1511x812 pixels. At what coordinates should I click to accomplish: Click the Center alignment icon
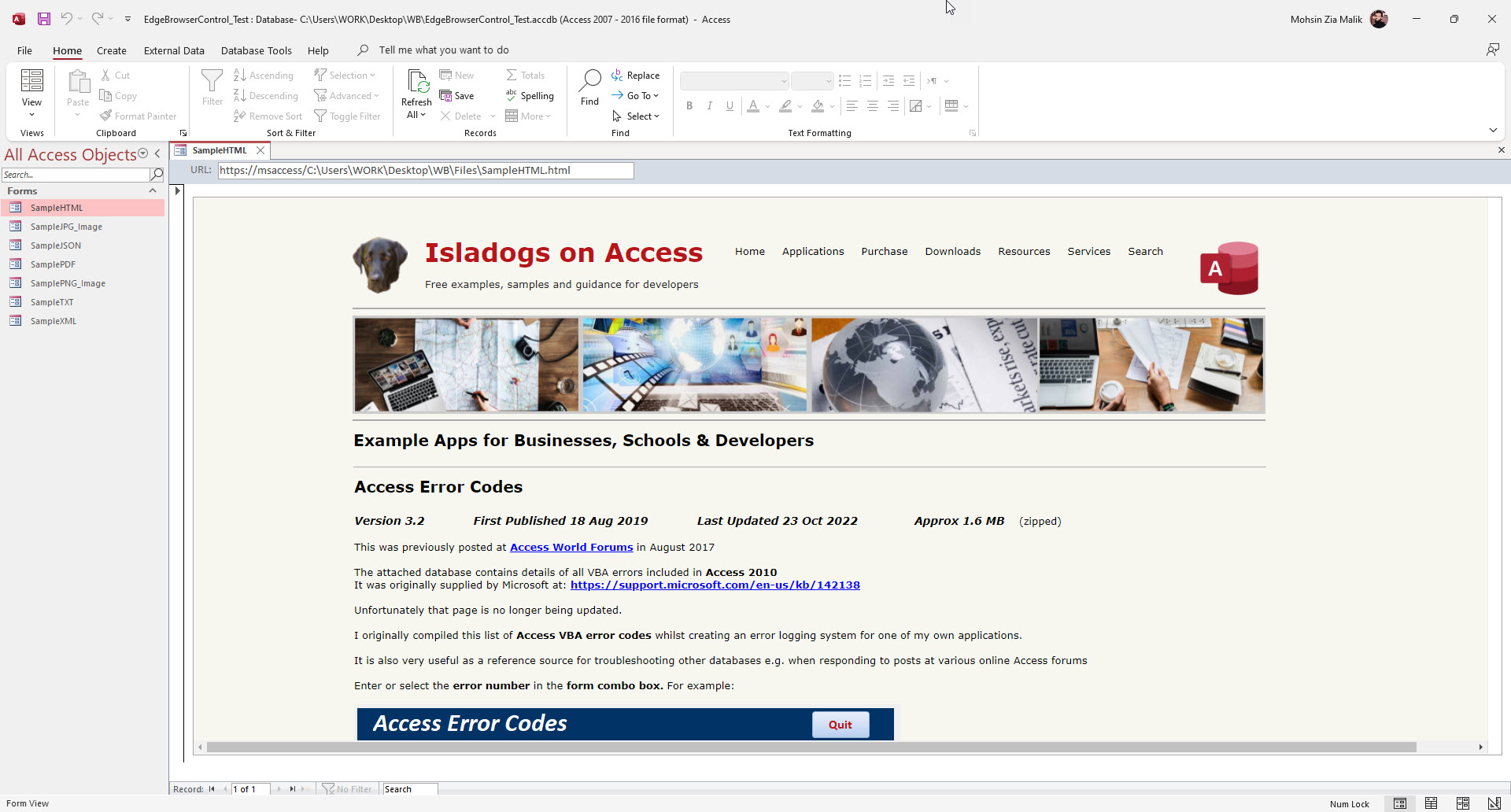point(872,106)
